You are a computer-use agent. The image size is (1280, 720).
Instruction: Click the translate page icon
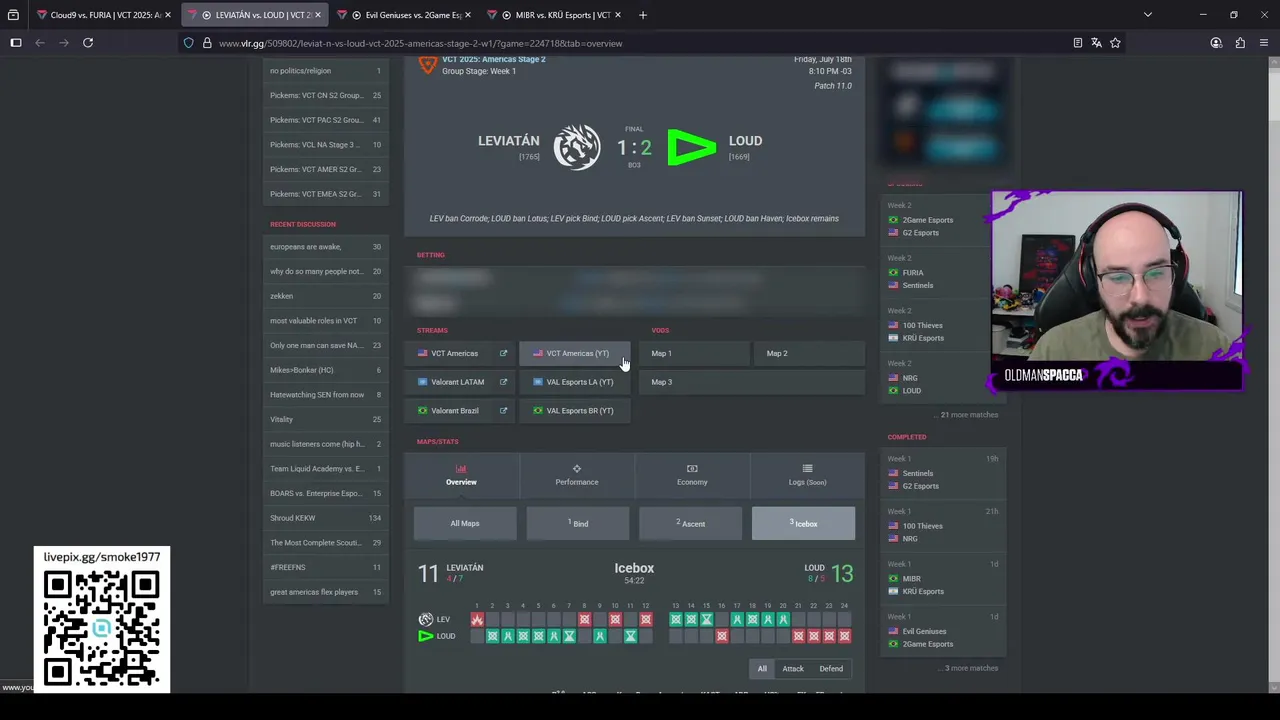click(1096, 43)
